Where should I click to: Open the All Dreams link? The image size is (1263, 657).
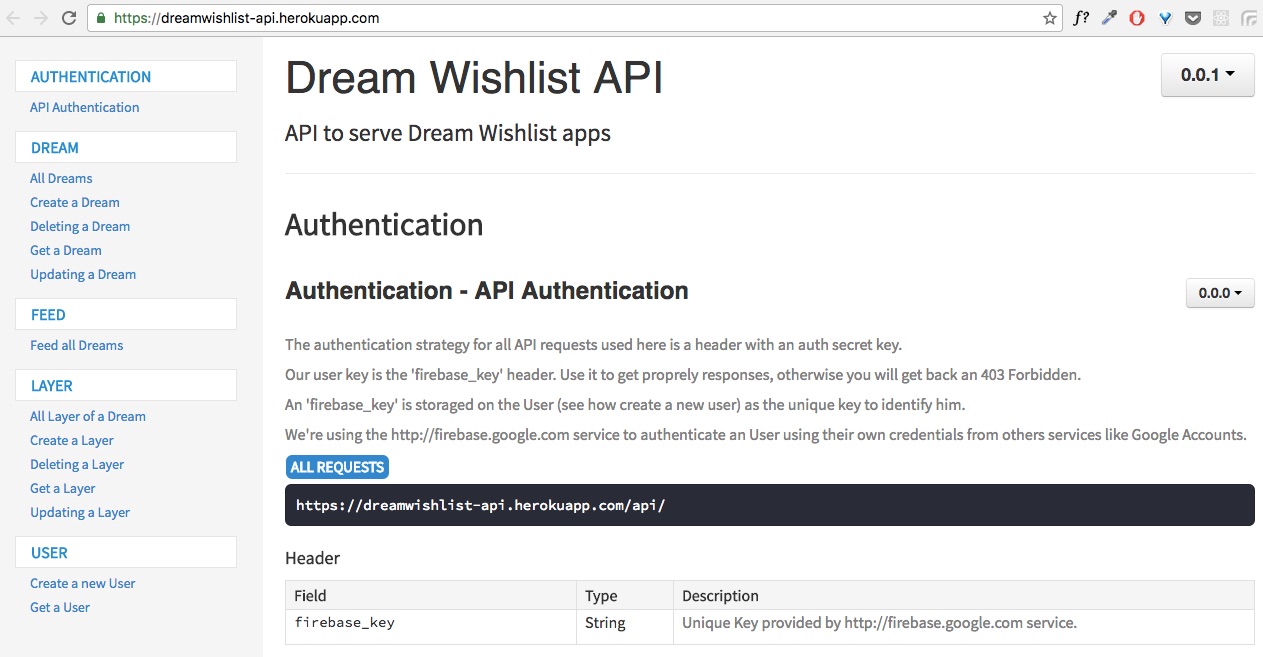coord(61,178)
